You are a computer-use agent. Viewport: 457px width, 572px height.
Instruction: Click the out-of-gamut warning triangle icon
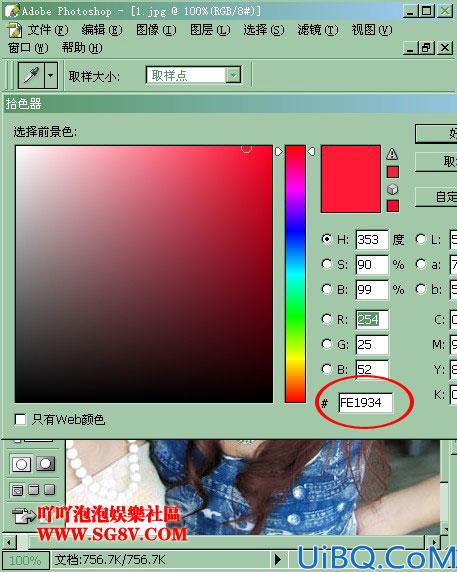click(392, 154)
